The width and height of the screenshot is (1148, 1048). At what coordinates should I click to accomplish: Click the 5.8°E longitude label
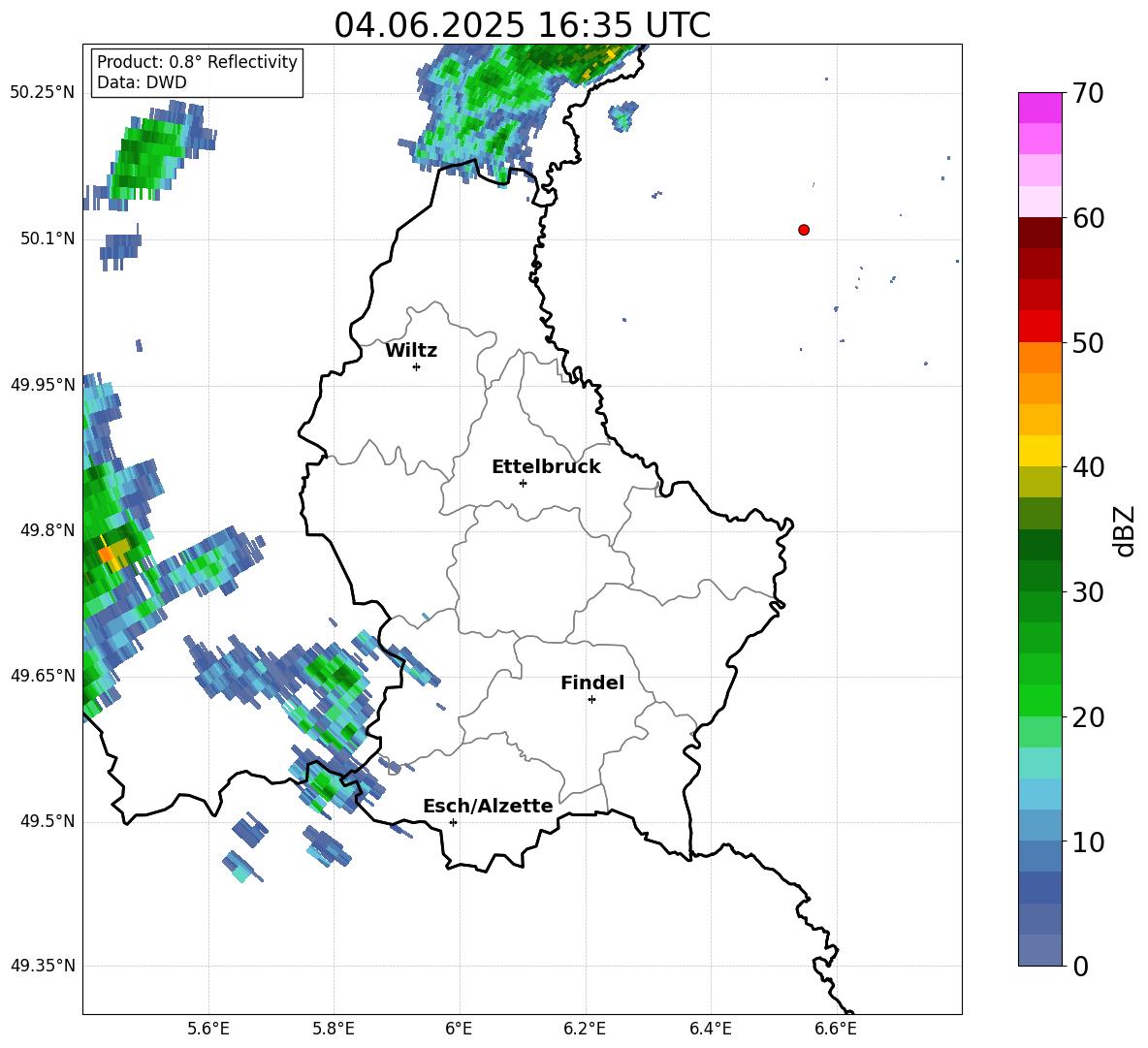pos(334,1029)
